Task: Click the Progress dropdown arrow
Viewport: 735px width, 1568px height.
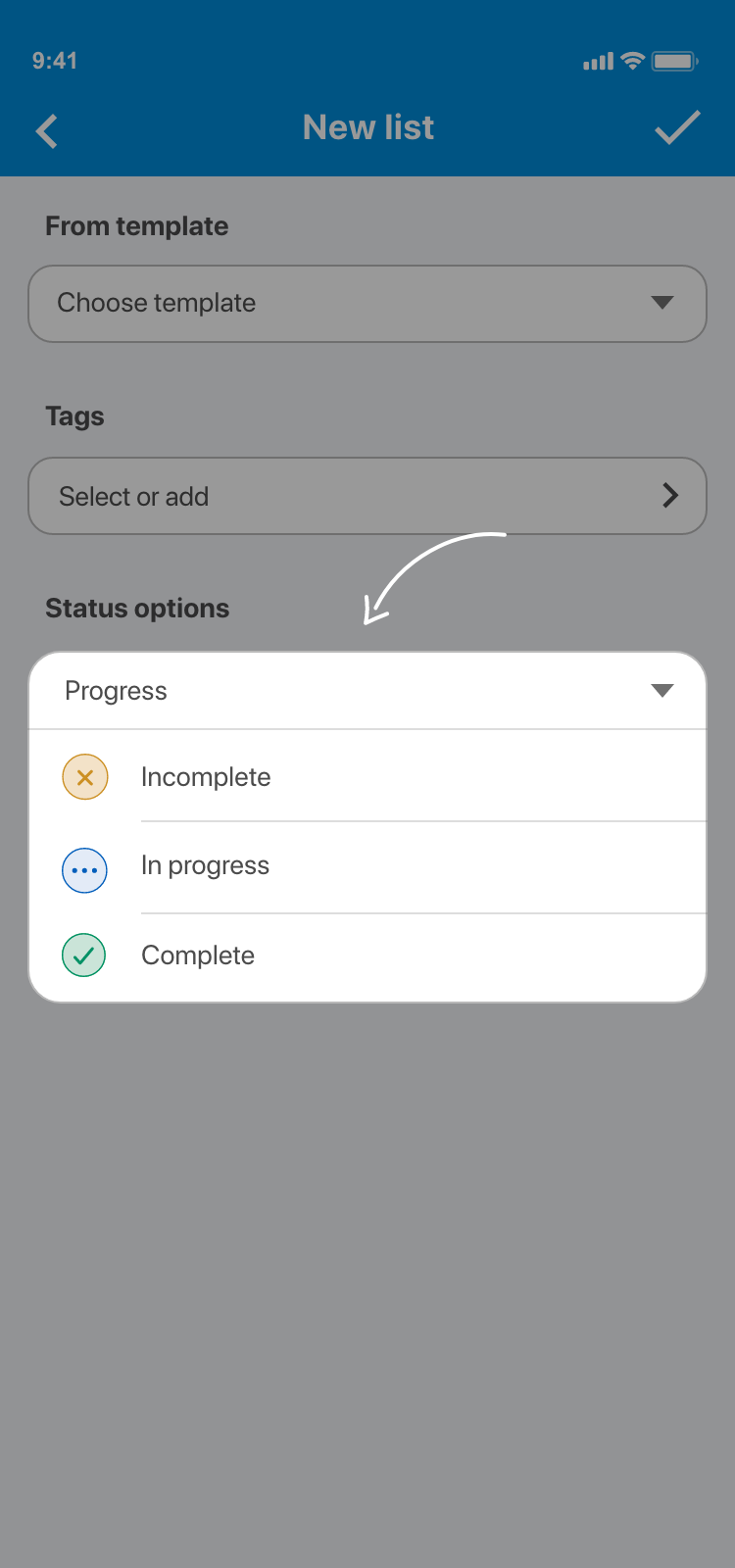Action: [662, 691]
